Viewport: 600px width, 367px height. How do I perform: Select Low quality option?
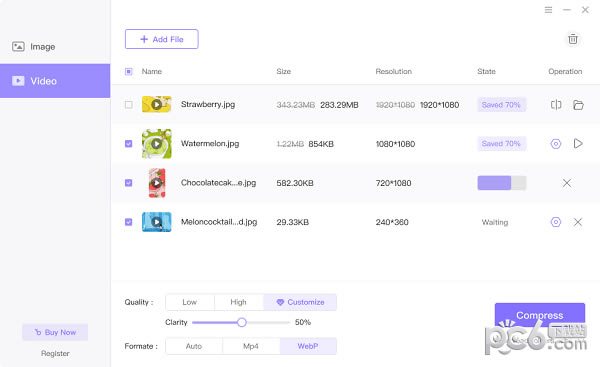coord(190,302)
